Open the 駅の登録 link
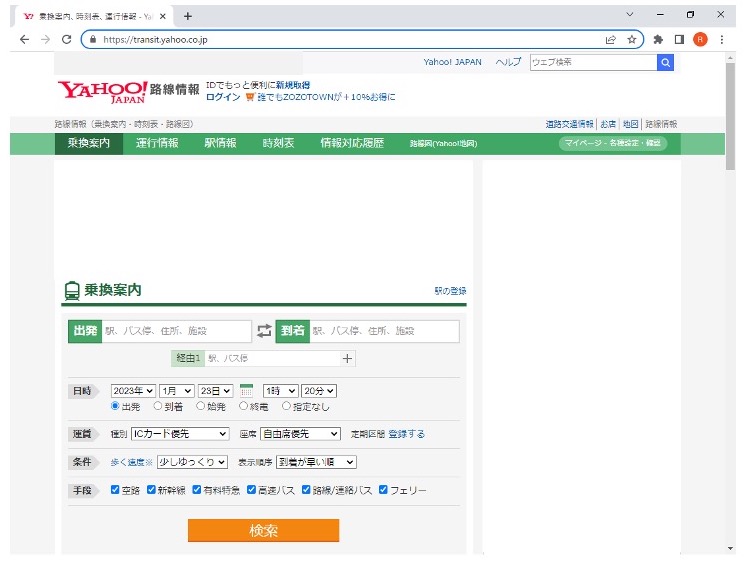Image resolution: width=746 pixels, height=562 pixels. click(450, 291)
